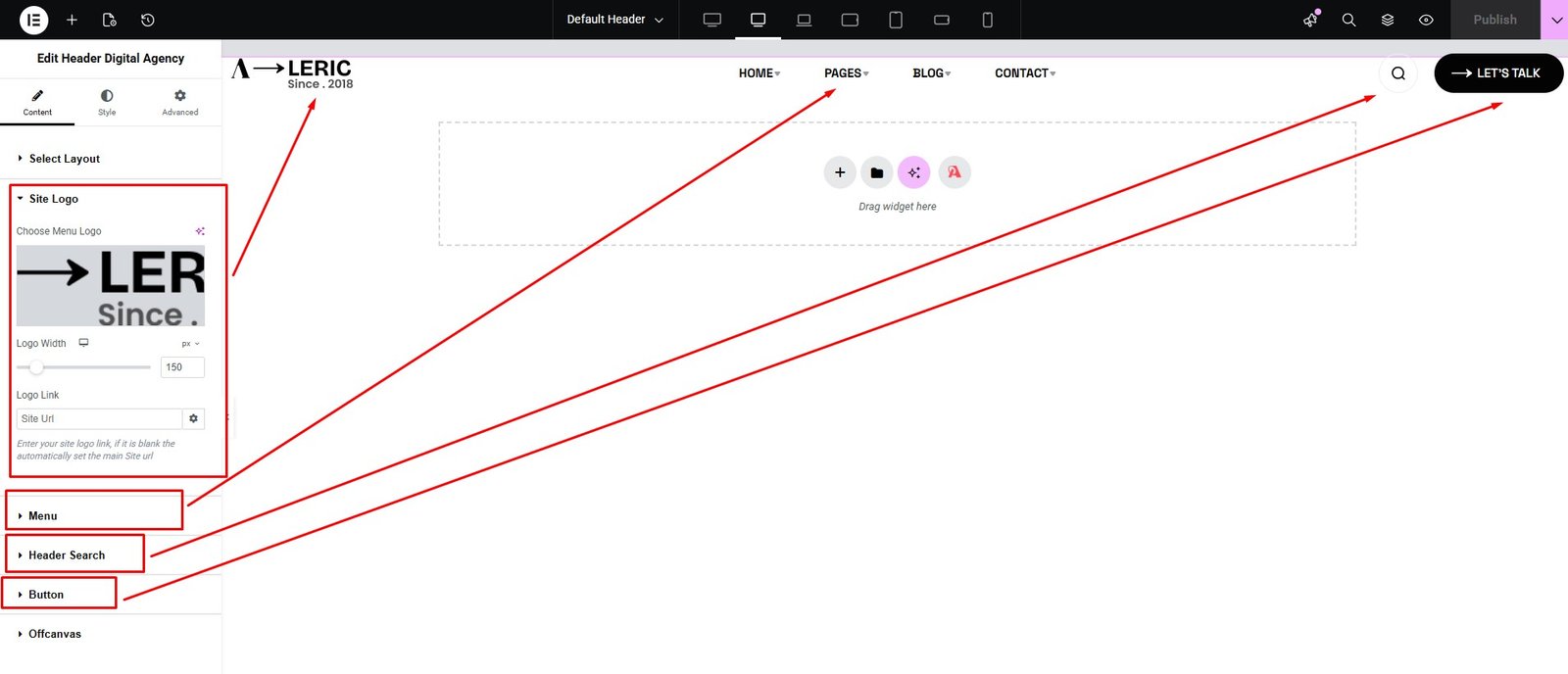The image size is (1568, 674).
Task: Click the What's New megaphone icon
Action: (x=1310, y=20)
